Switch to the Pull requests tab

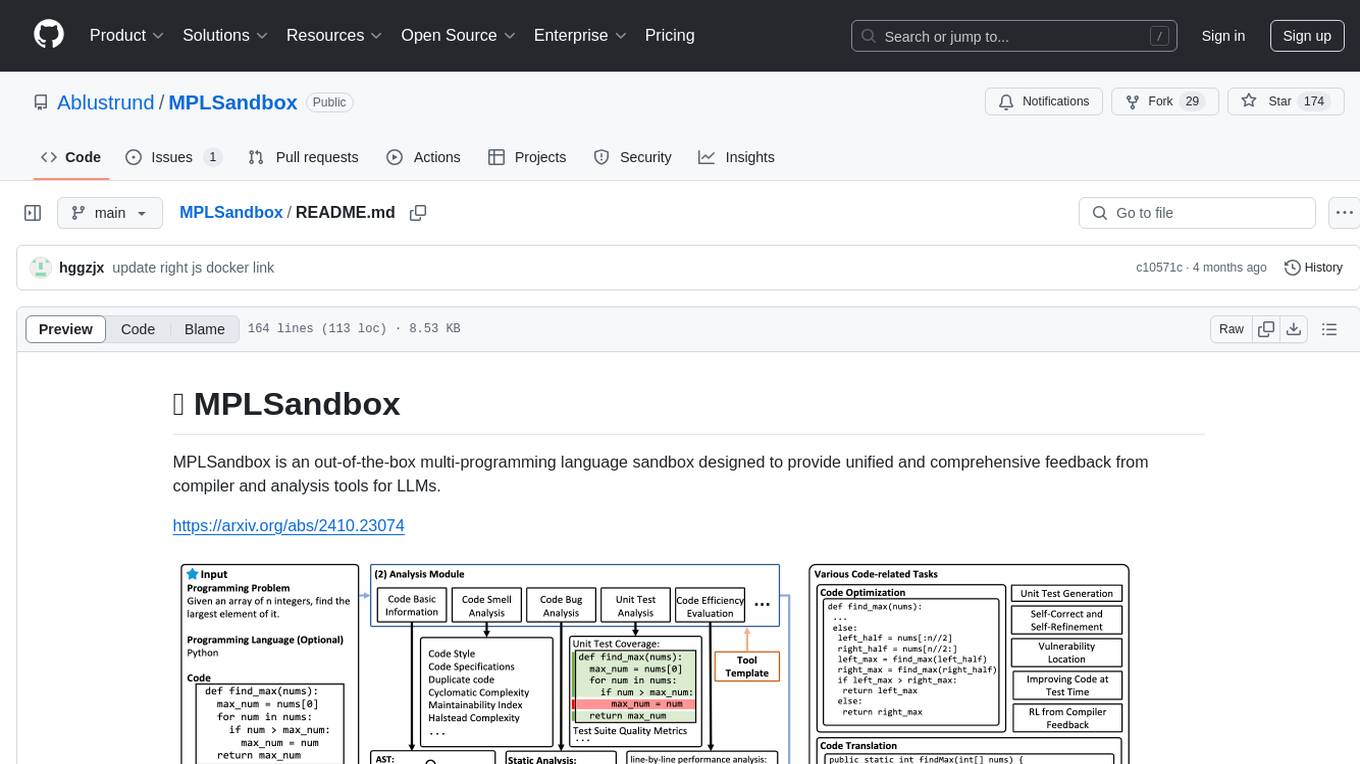[x=303, y=157]
